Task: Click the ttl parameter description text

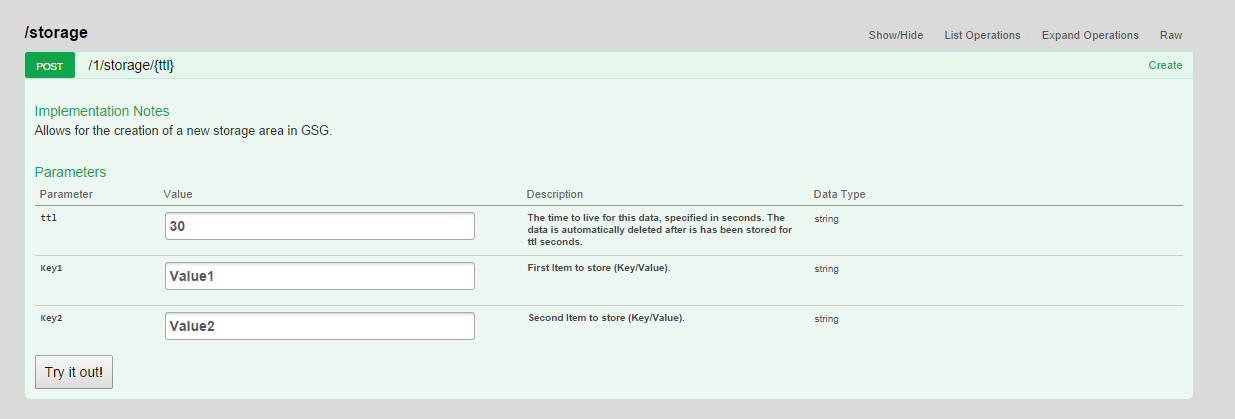Action: pyautogui.click(x=660, y=230)
